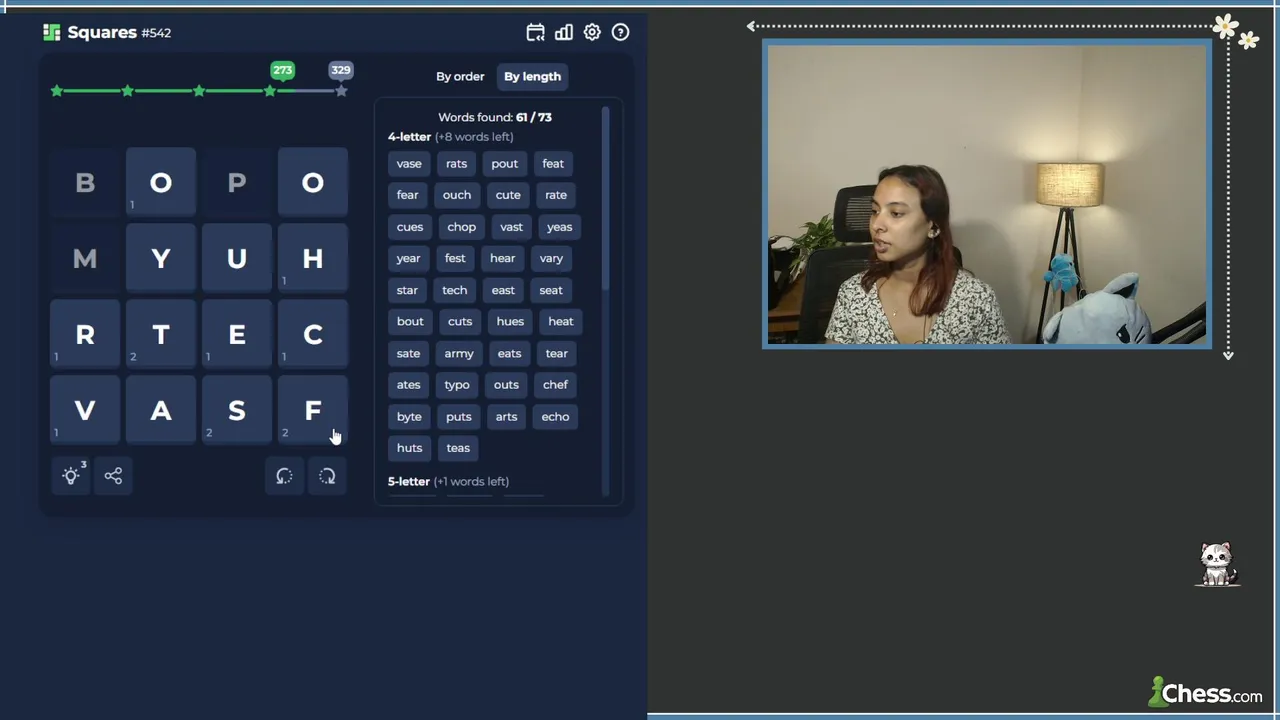1280x720 pixels.
Task: Select the letter tile R
Action: coord(85,335)
